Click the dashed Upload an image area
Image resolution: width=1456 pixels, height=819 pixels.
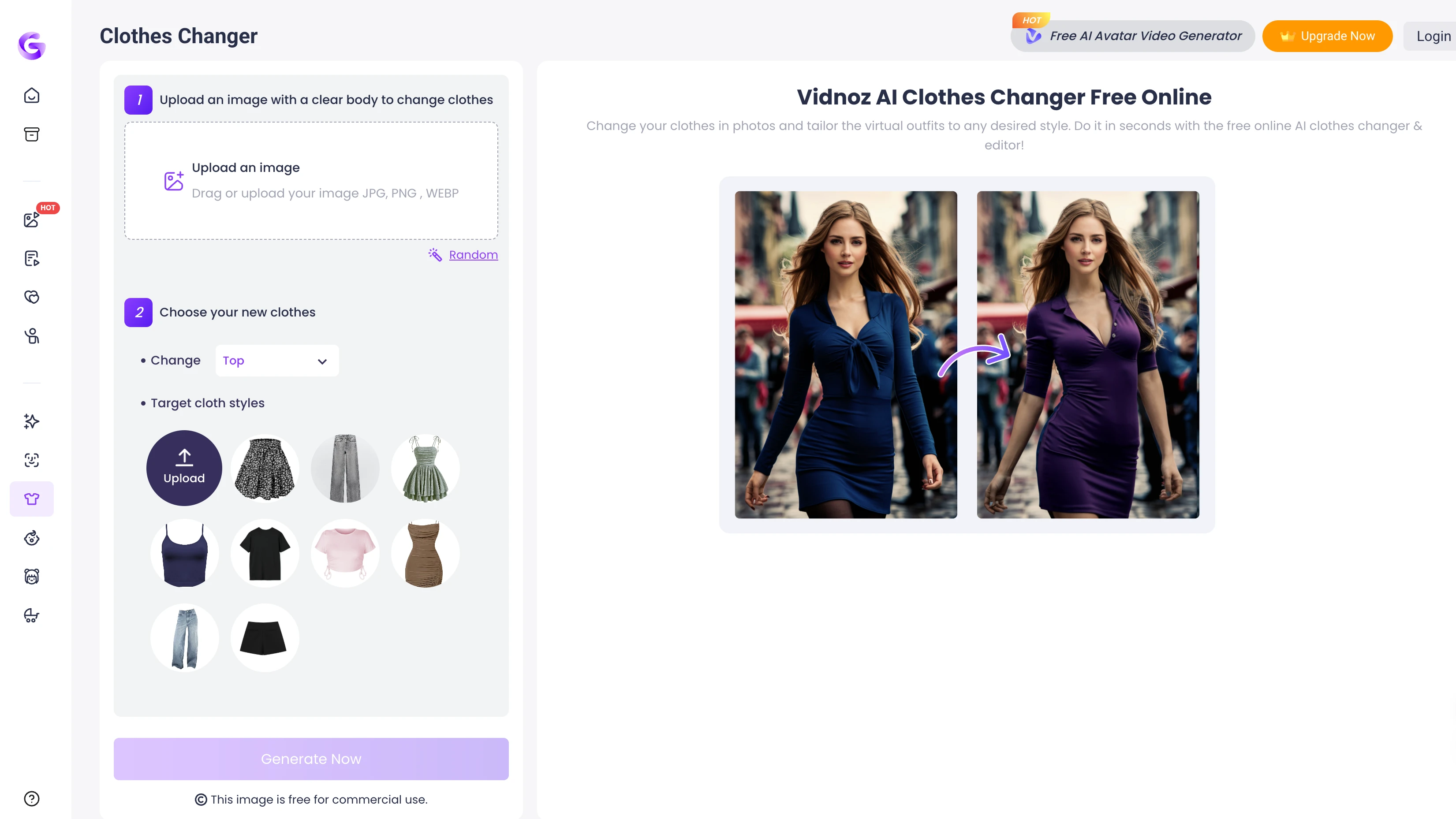click(x=311, y=181)
